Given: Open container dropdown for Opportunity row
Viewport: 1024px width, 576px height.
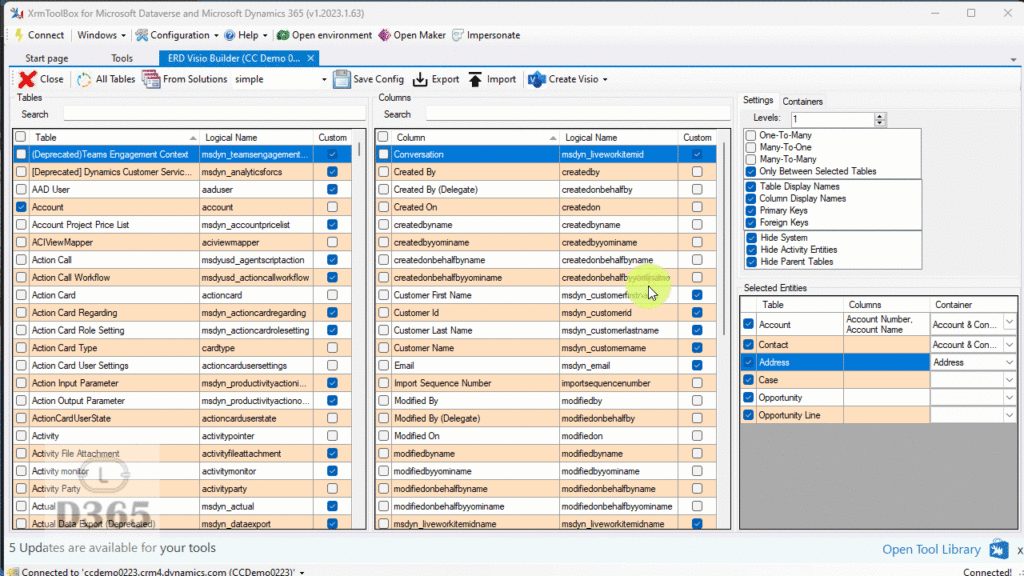Looking at the screenshot, I should click(x=1009, y=397).
